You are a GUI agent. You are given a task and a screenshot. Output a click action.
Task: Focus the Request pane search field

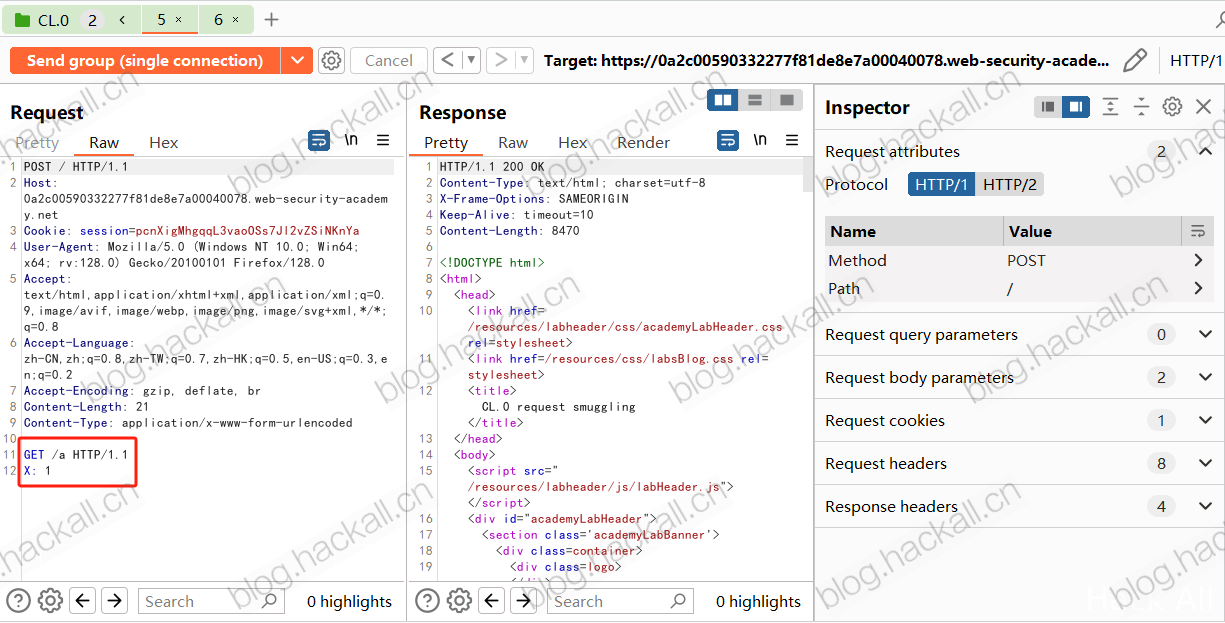coord(211,601)
